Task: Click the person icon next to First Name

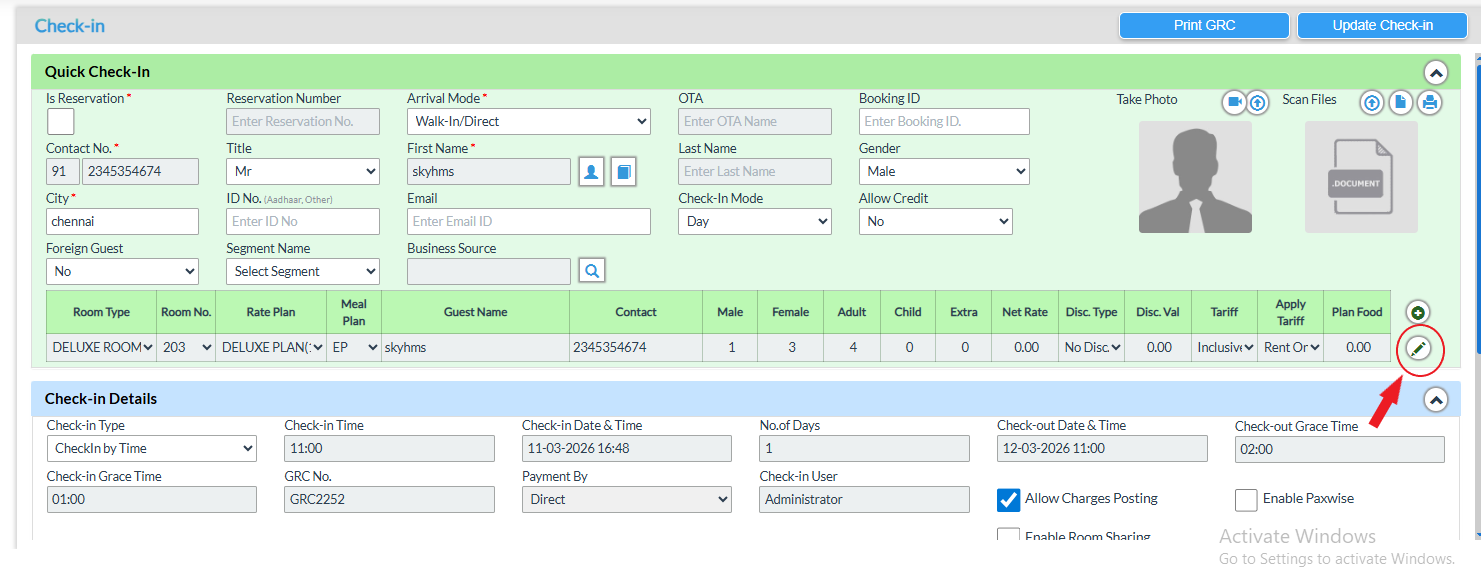Action: (592, 172)
